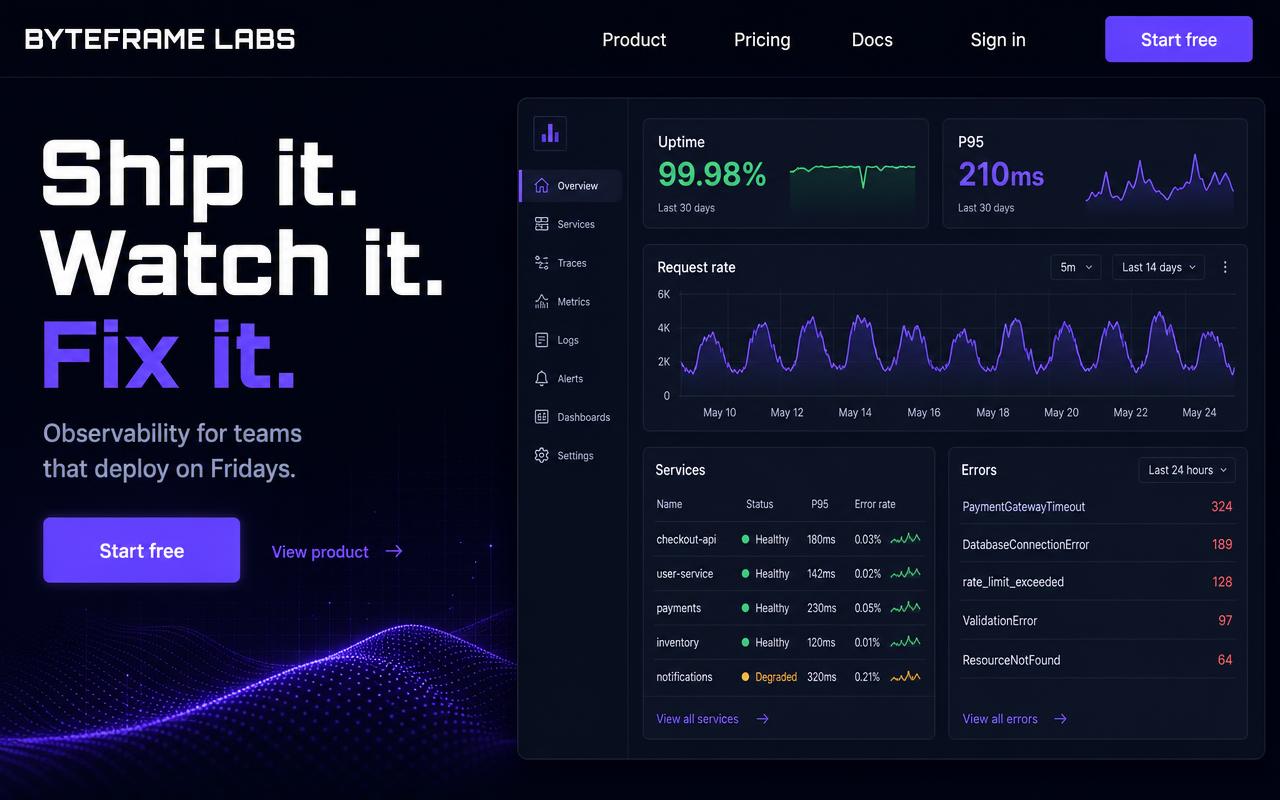1280x800 pixels.
Task: Click inventory service name
Action: 677,642
